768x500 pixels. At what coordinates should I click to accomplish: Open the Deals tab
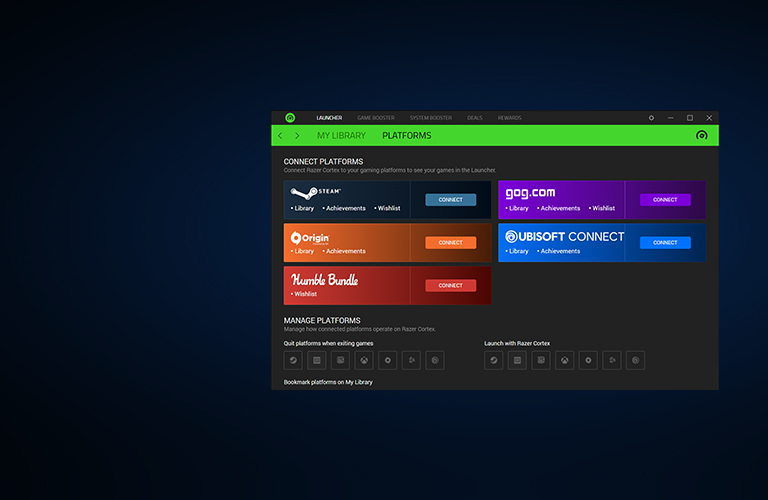pos(474,118)
